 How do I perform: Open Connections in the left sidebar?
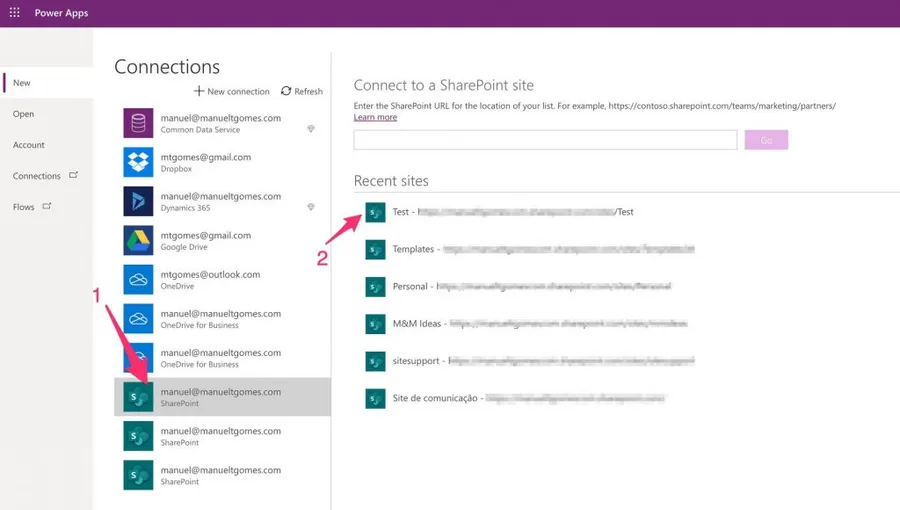(x=37, y=176)
